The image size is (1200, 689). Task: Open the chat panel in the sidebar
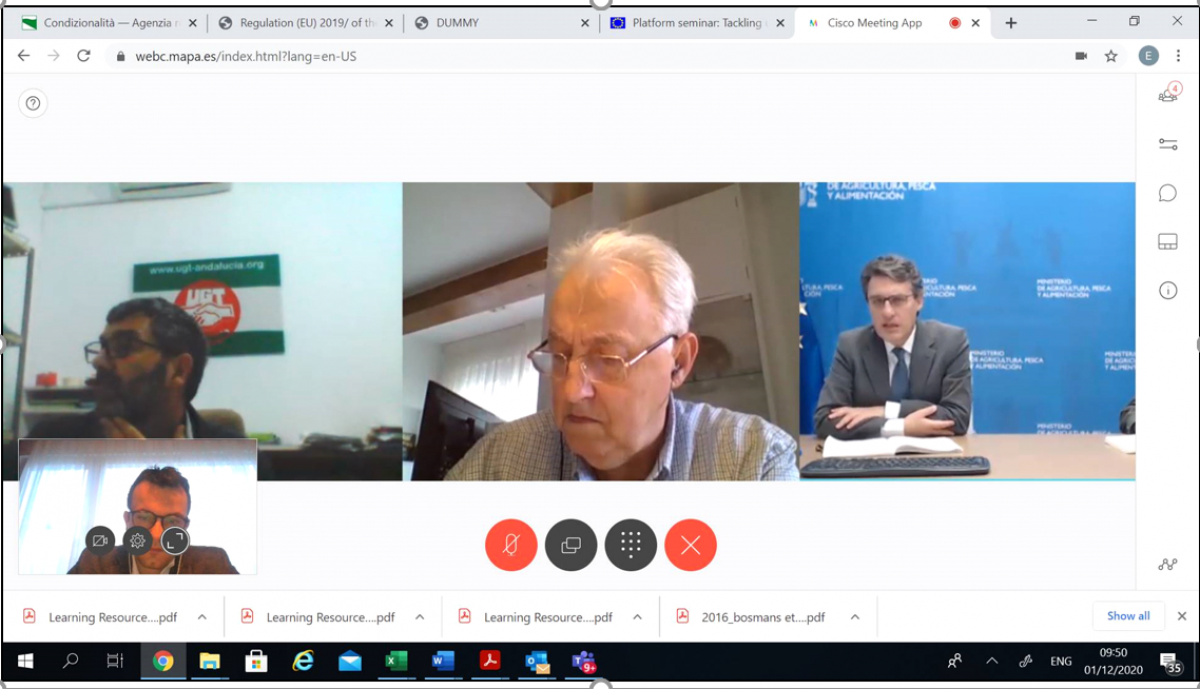pos(1167,193)
